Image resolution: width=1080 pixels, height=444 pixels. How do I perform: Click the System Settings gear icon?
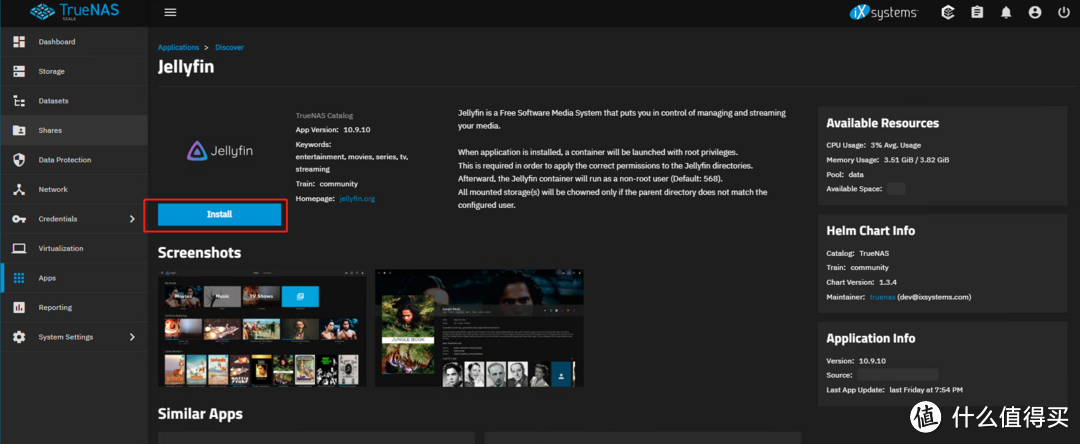pos(19,337)
